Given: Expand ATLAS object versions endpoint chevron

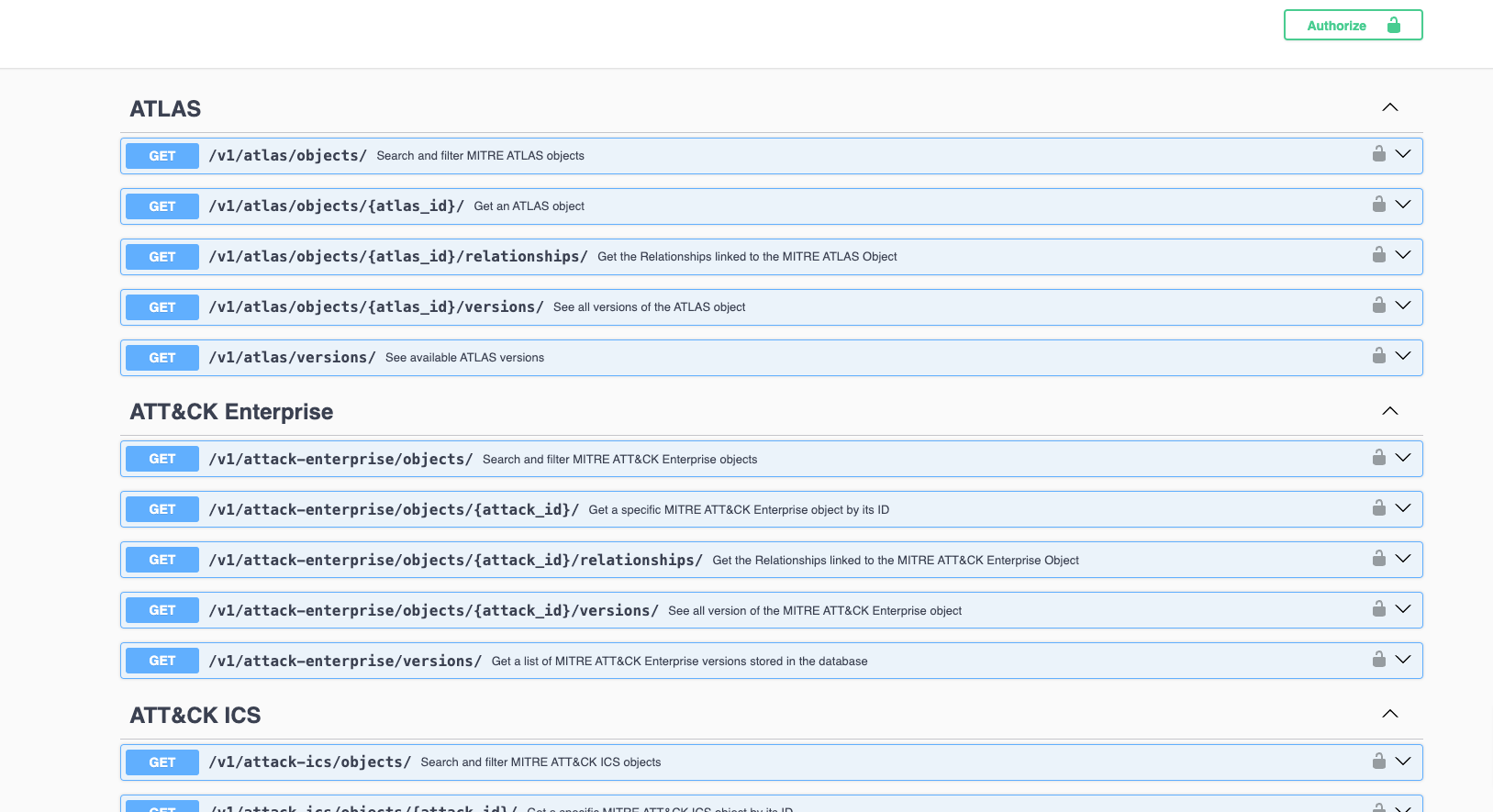Looking at the screenshot, I should [x=1403, y=306].
